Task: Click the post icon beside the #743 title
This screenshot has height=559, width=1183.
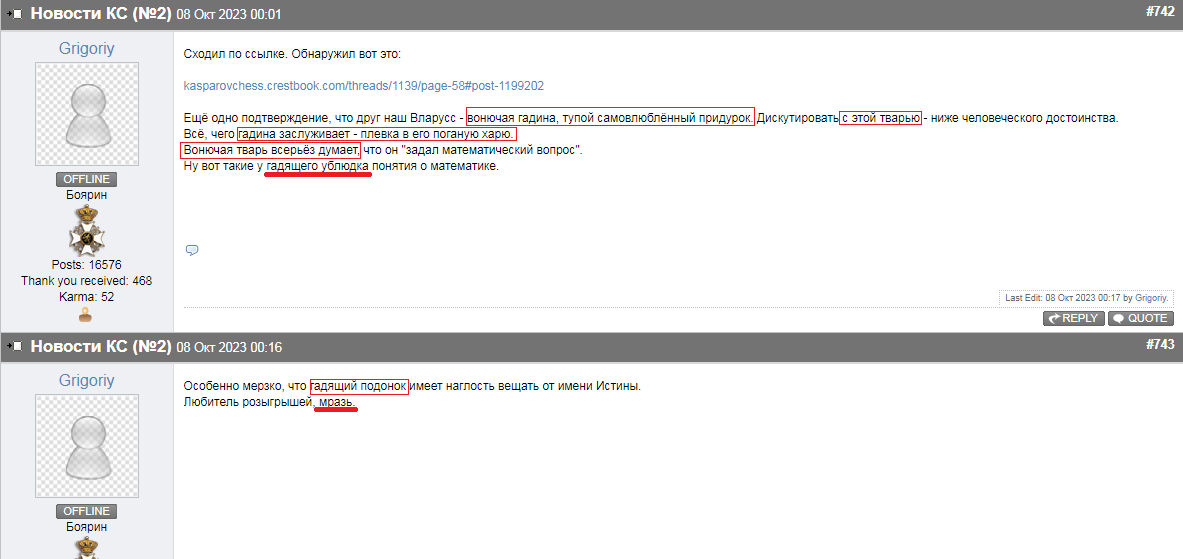Action: [x=15, y=347]
